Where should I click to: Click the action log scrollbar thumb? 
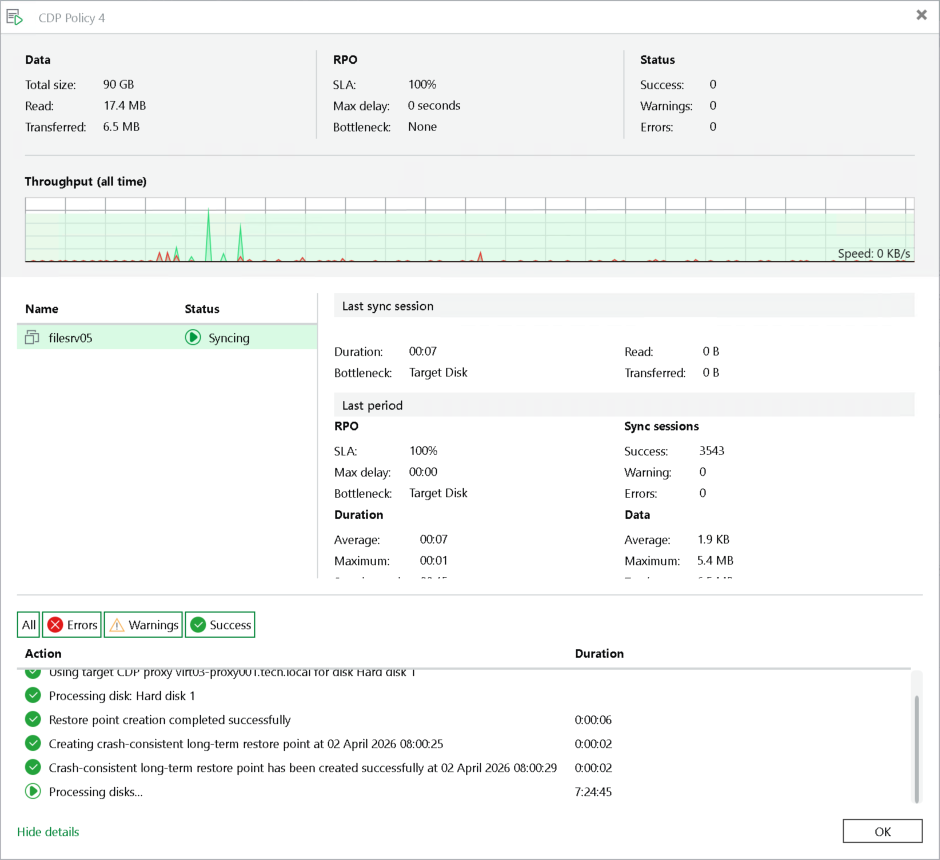tap(917, 748)
